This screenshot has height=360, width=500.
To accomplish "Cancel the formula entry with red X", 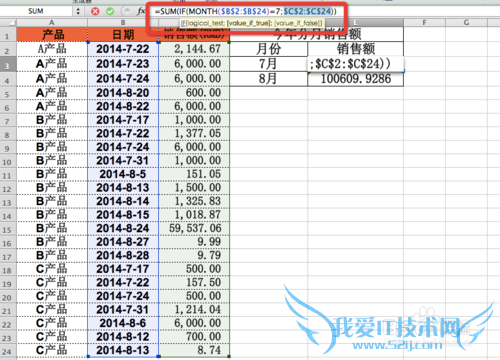I will pos(95,11).
